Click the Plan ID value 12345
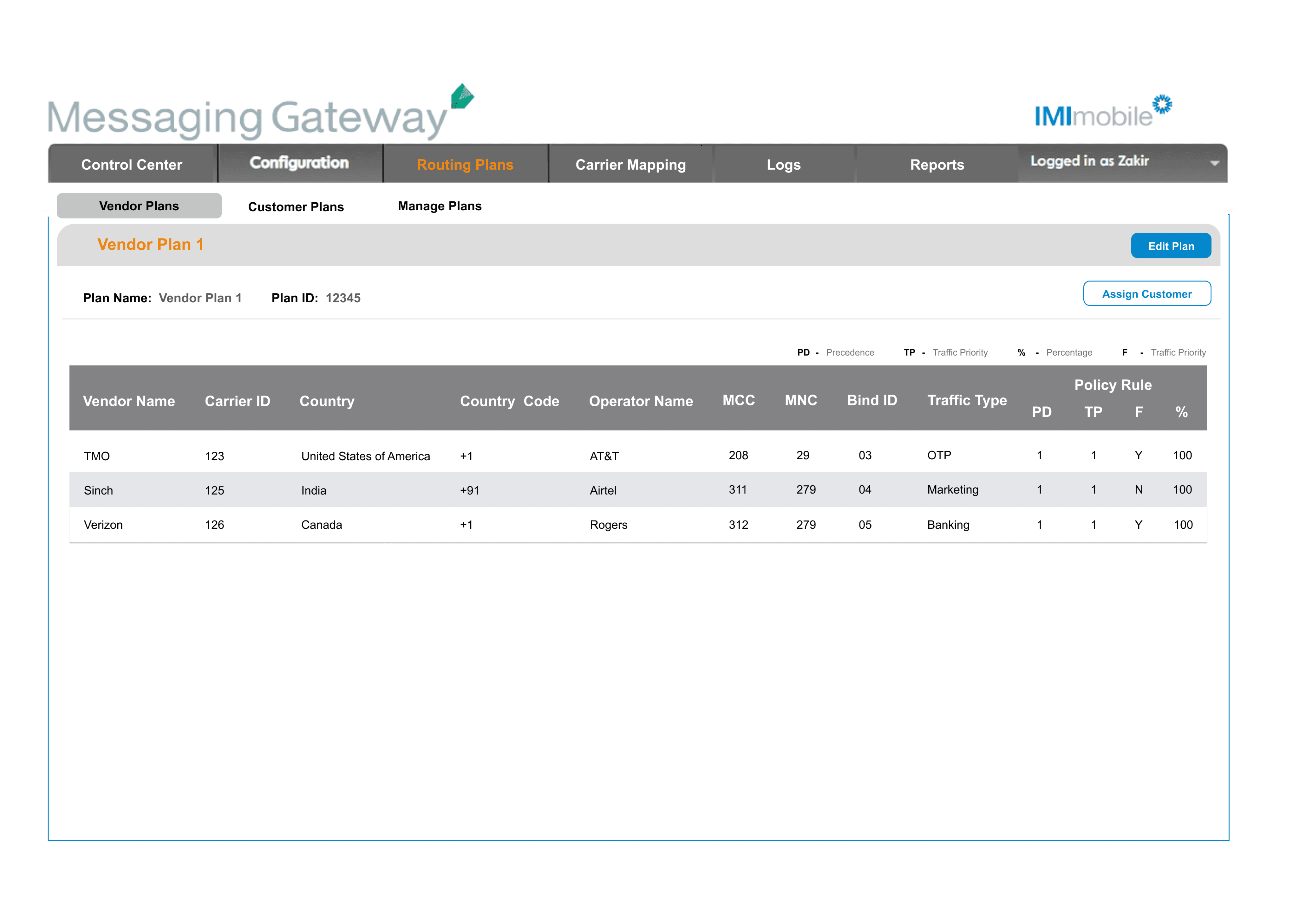The image size is (1299, 924). tap(343, 298)
